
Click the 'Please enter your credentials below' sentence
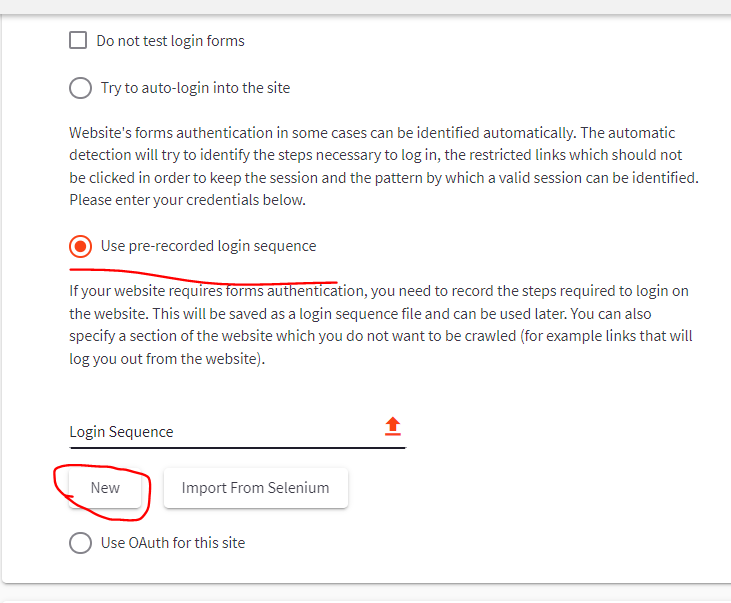coord(187,200)
